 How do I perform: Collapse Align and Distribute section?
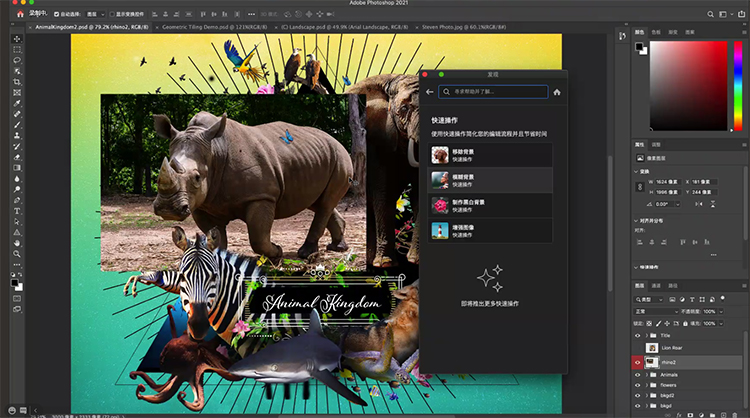click(636, 220)
